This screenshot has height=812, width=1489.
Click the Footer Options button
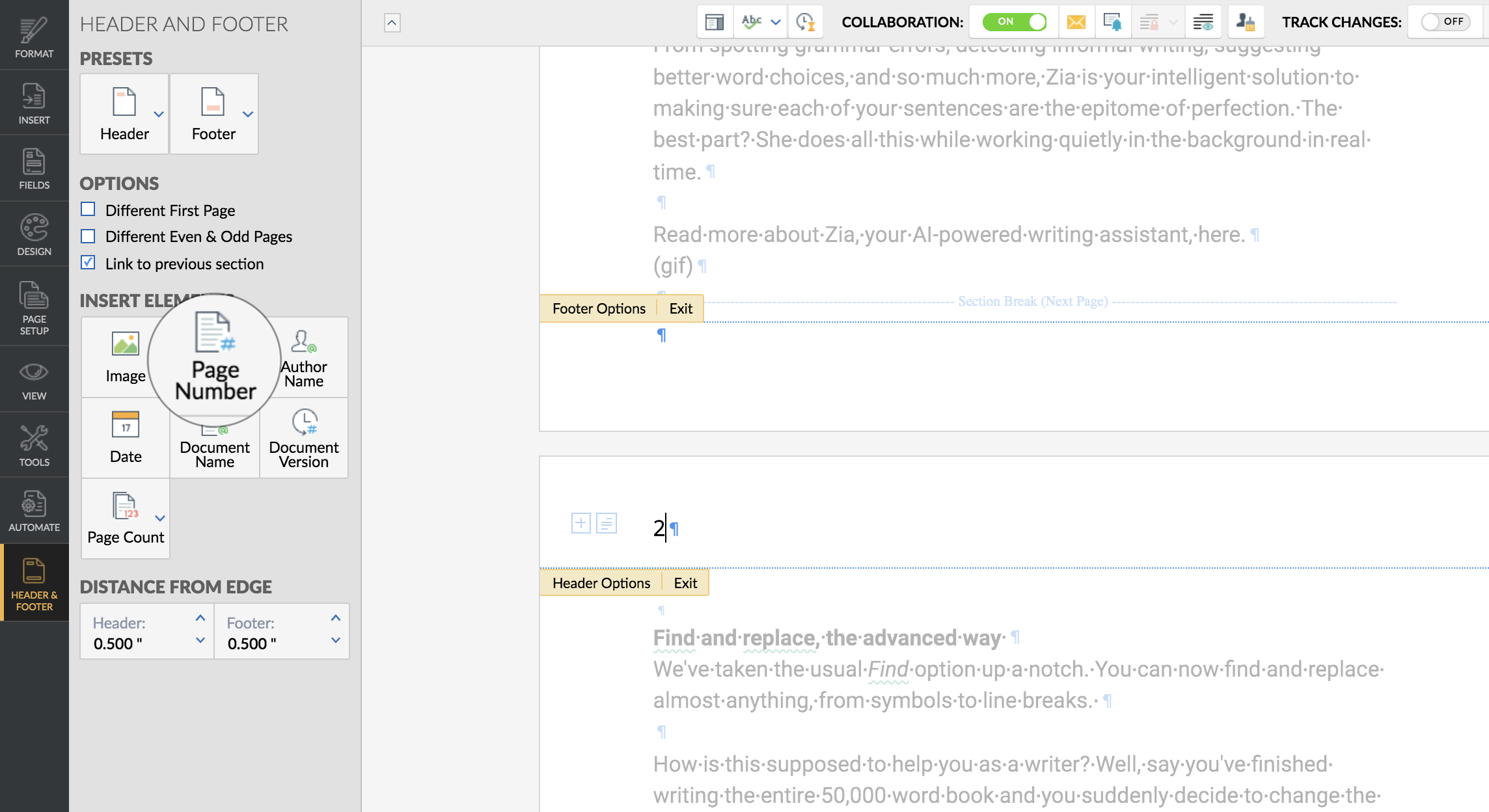point(599,308)
